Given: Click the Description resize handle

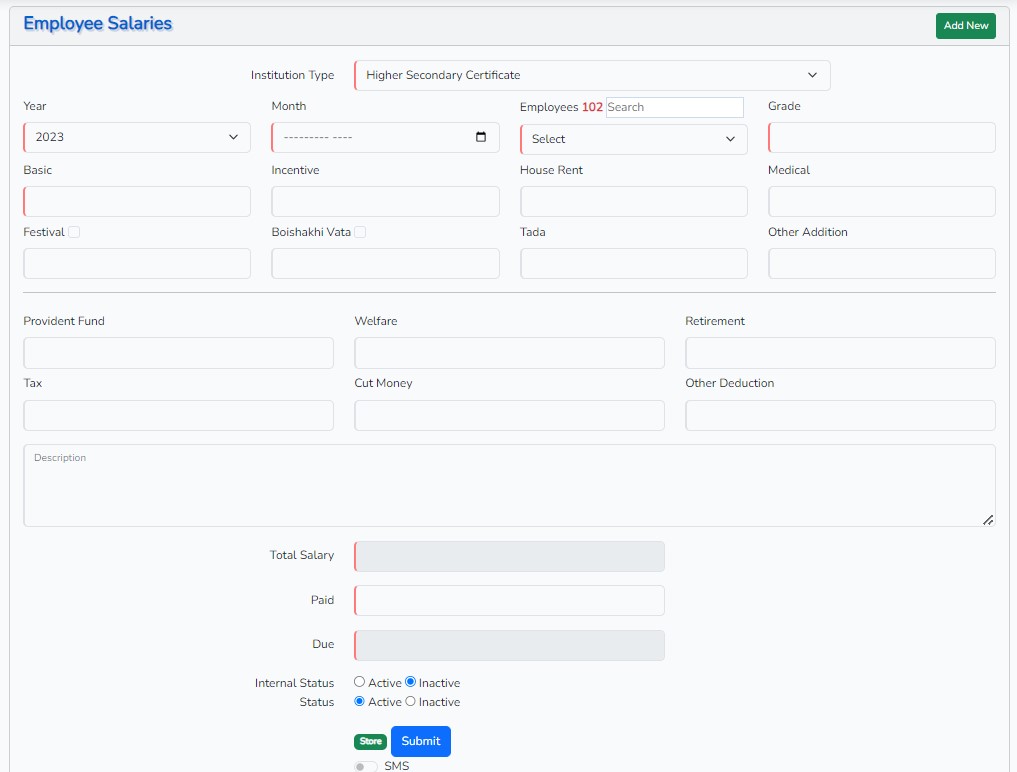Looking at the screenshot, I should [x=988, y=520].
